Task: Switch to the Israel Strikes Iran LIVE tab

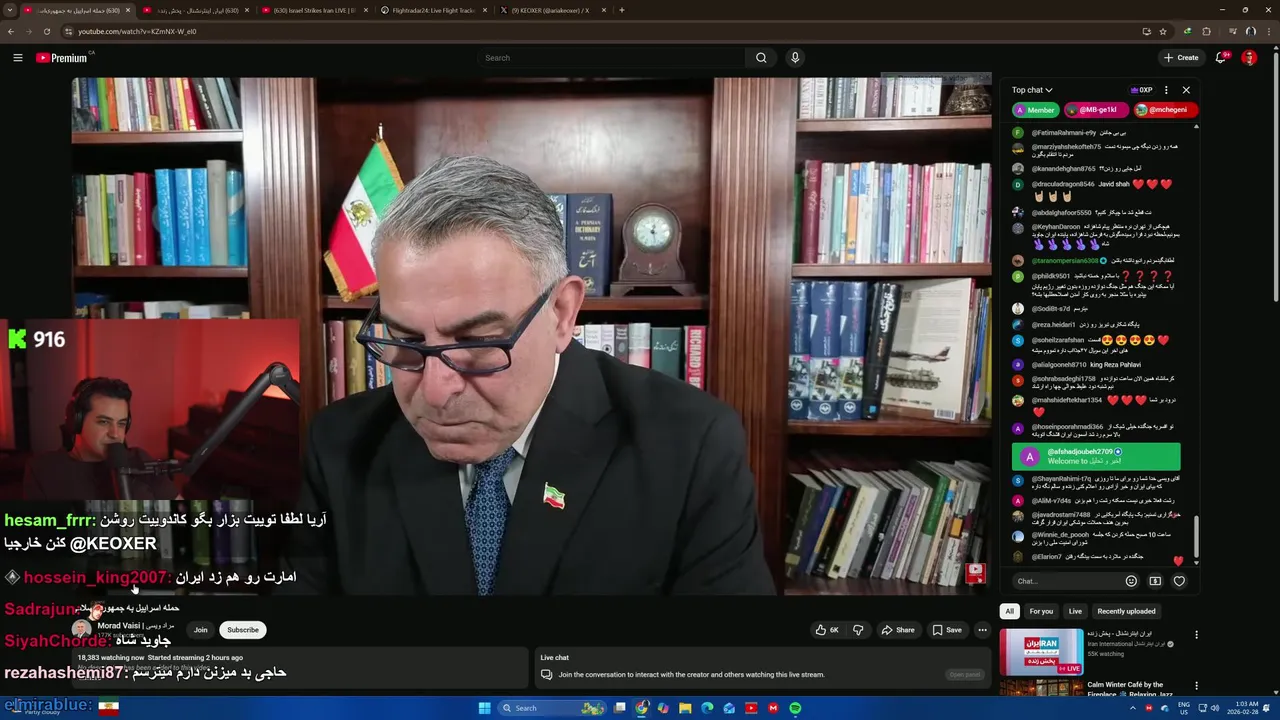Action: click(314, 10)
